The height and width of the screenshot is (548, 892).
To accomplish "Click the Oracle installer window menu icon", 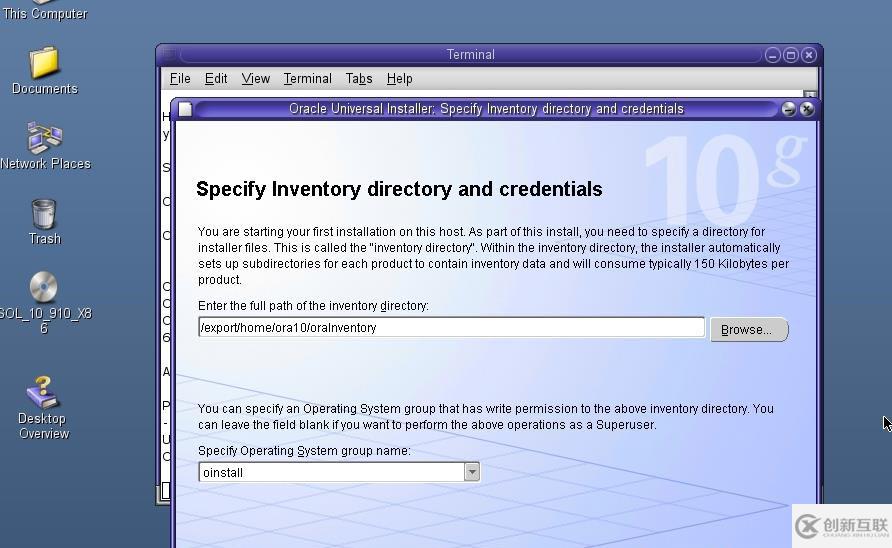I will [185, 109].
